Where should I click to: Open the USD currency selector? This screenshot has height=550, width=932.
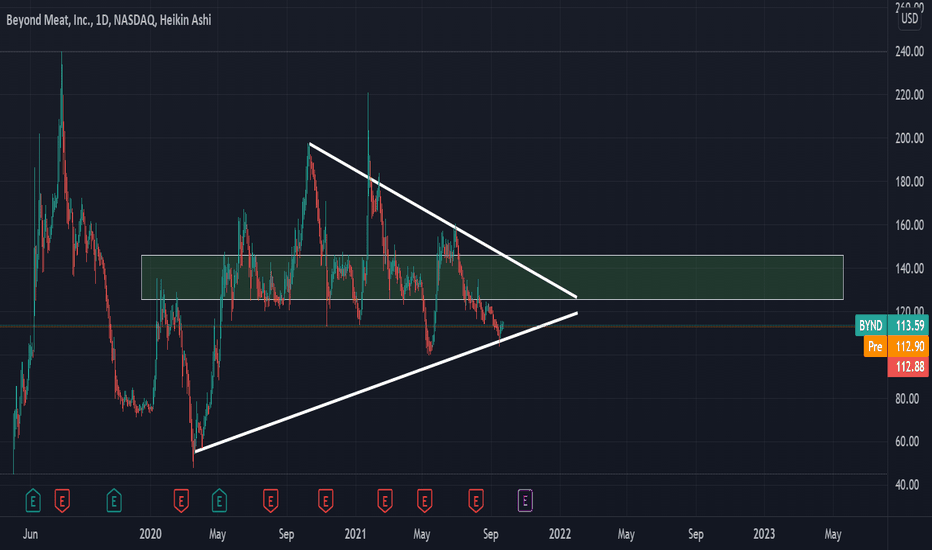point(909,18)
